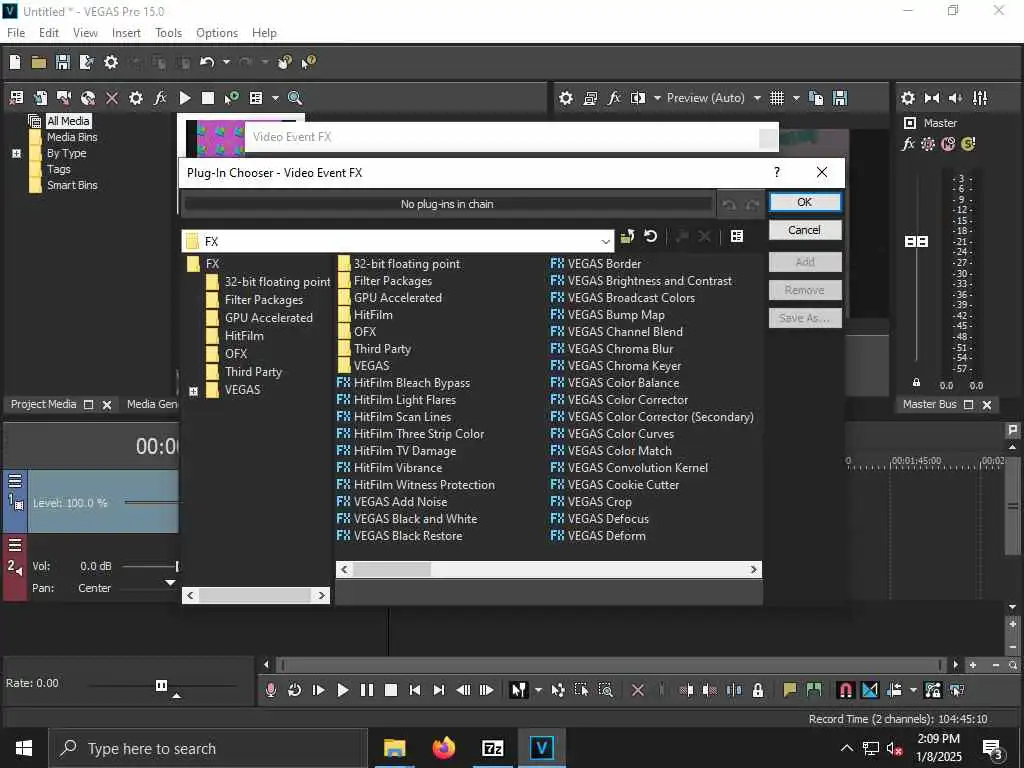Open the Options menu
Screen dimensions: 1024x768
(x=217, y=33)
